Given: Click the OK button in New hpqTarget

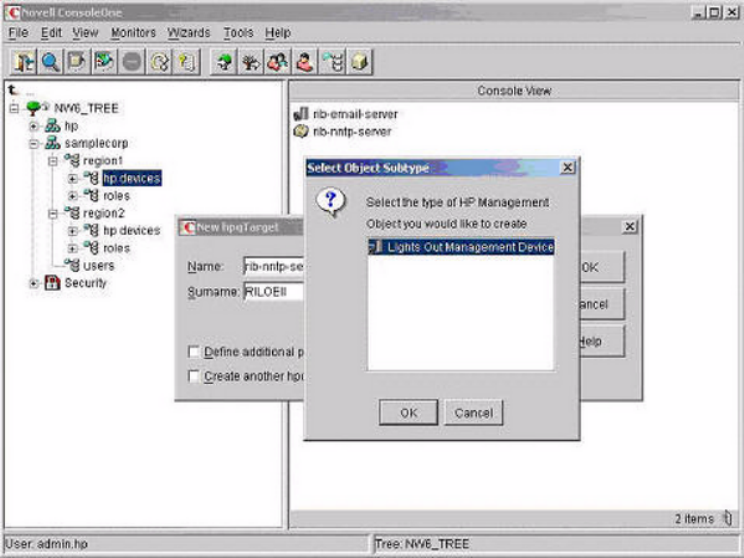Looking at the screenshot, I should (x=602, y=267).
